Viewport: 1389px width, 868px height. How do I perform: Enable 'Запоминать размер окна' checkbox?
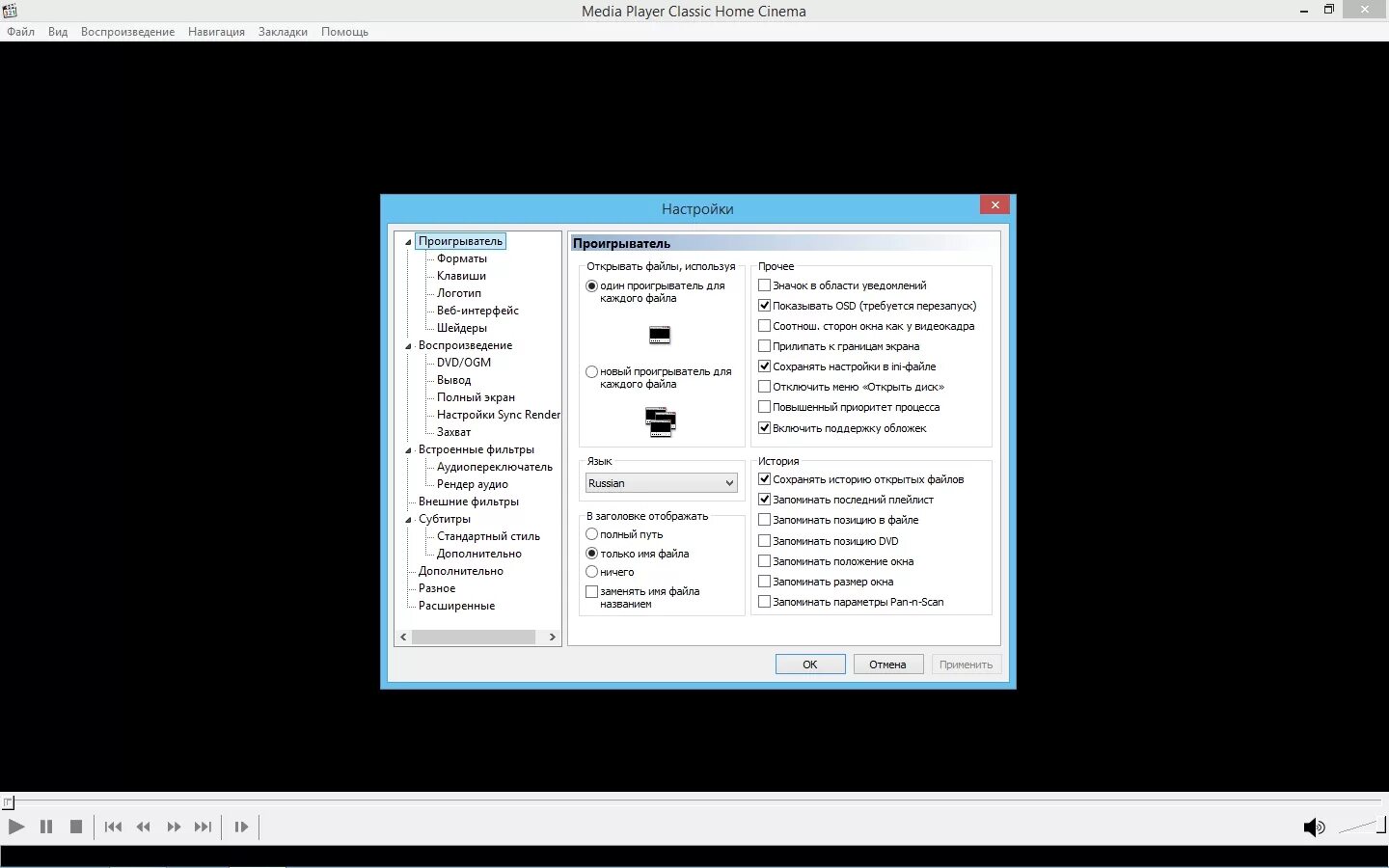click(x=765, y=582)
